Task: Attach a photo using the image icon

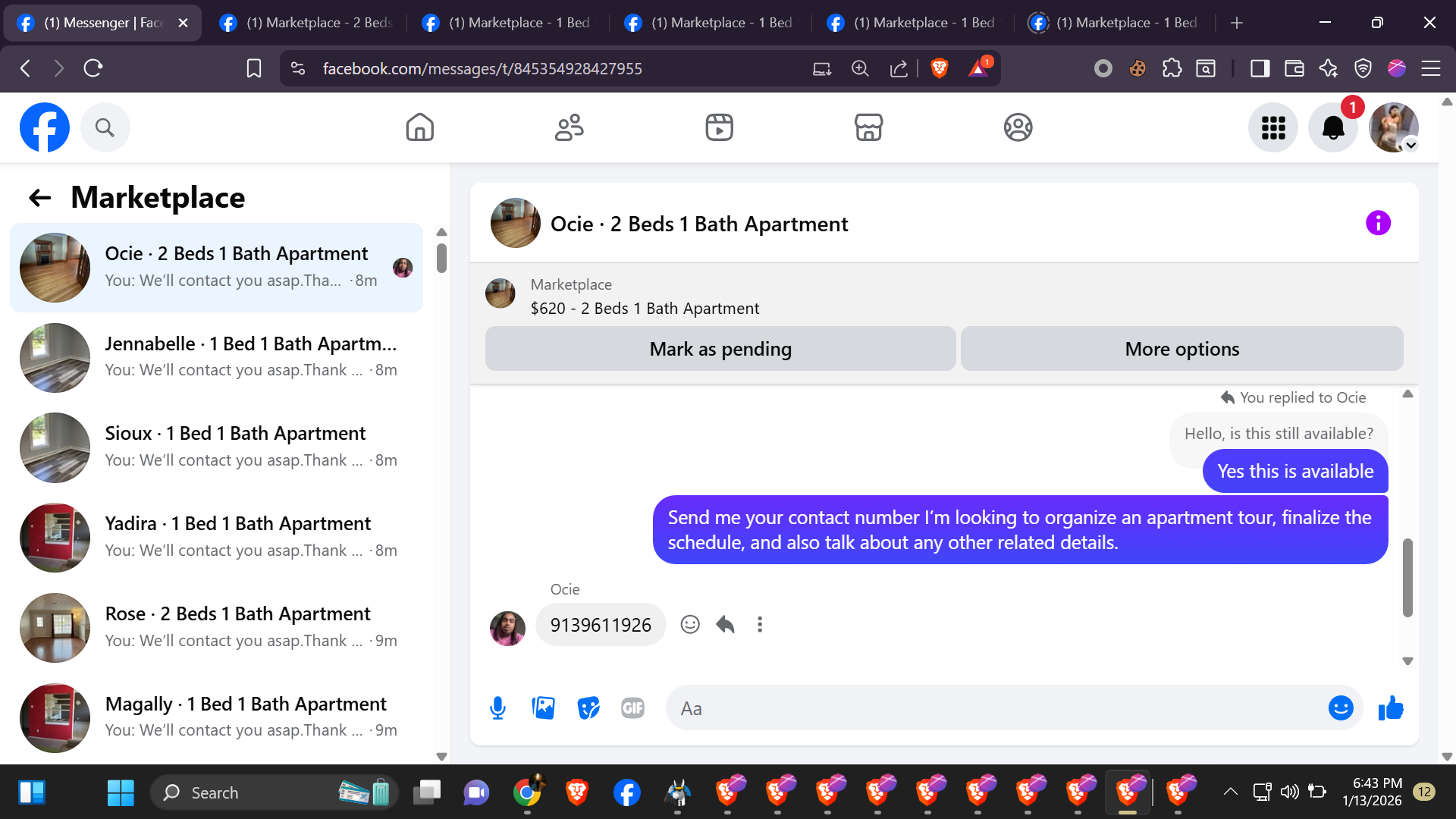Action: tap(543, 708)
